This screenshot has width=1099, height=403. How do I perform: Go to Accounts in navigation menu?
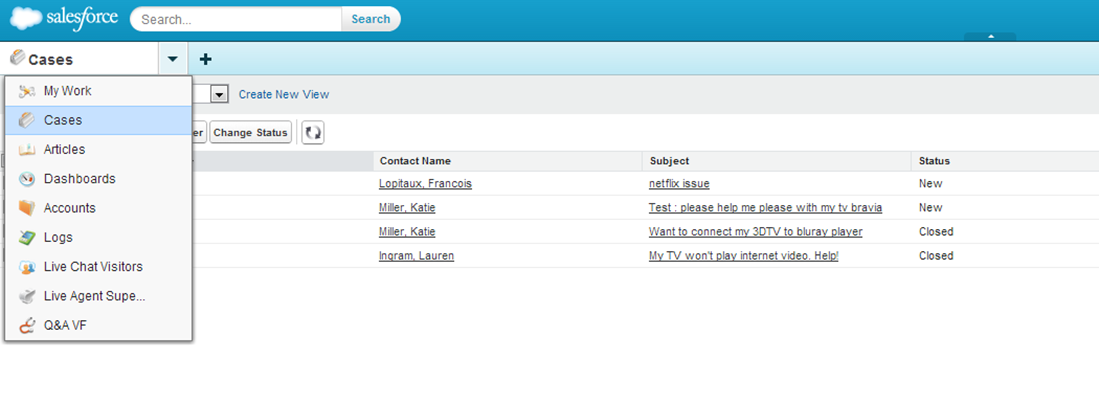click(98, 209)
